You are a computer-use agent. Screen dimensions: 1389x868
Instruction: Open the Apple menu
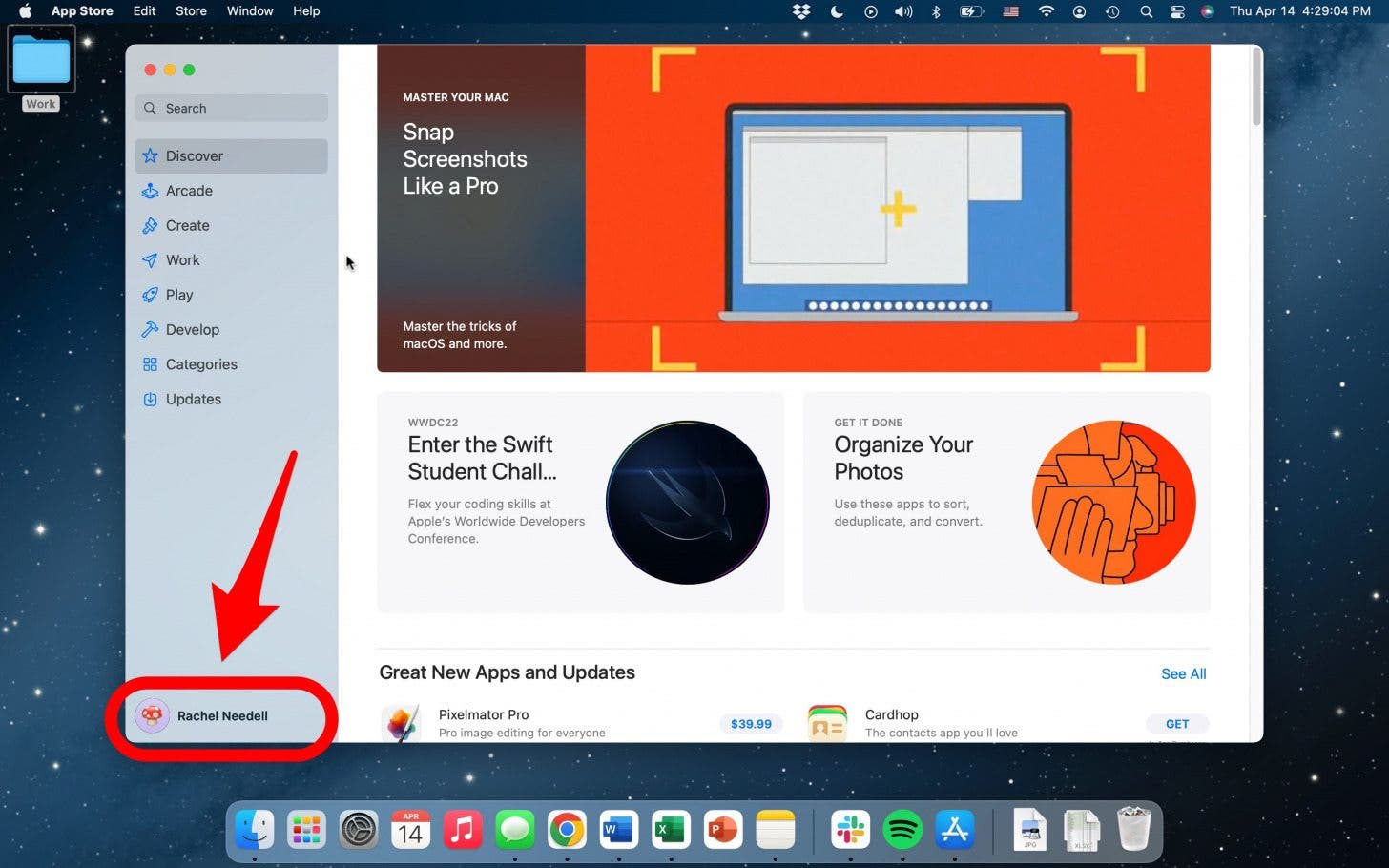tap(26, 11)
